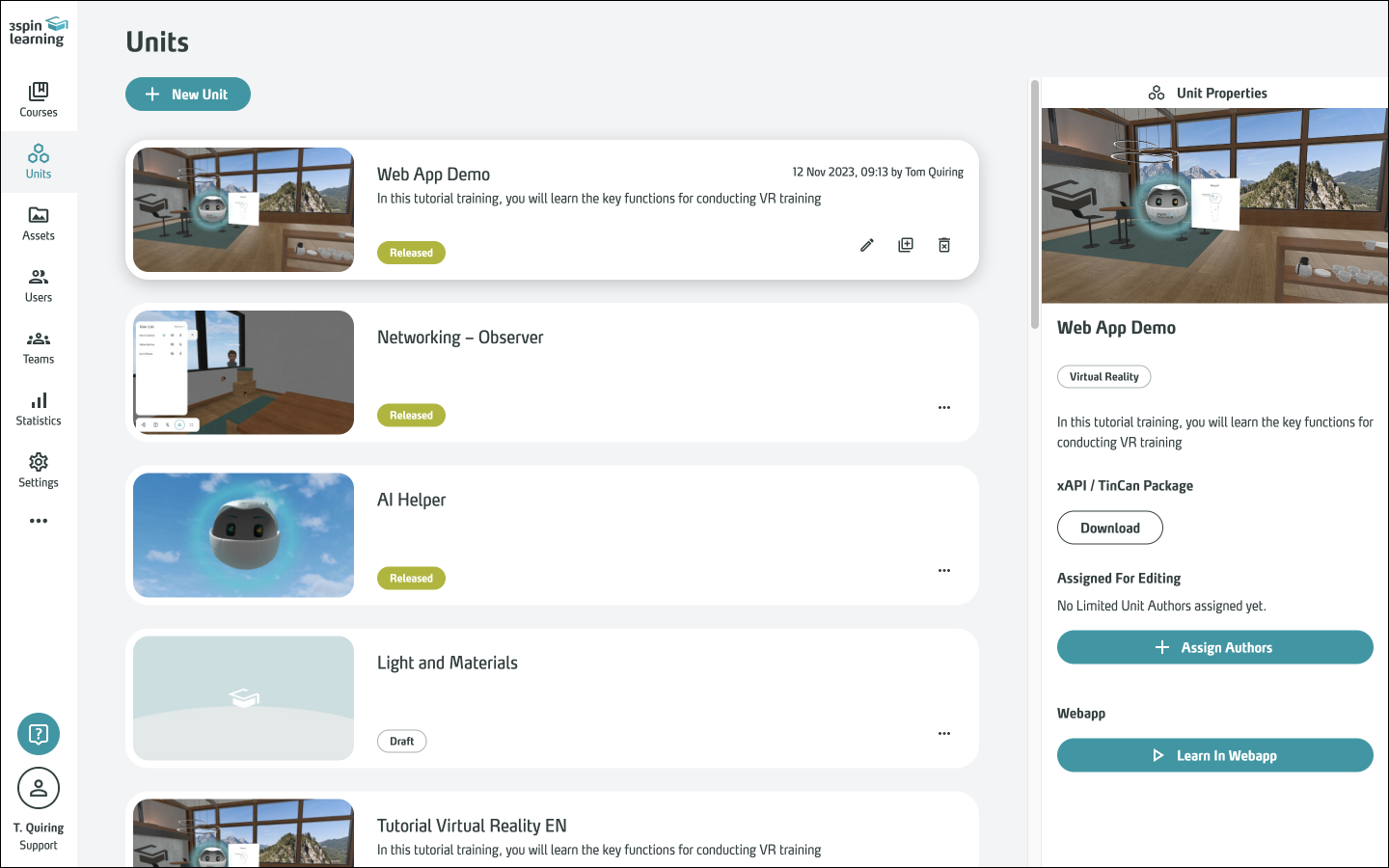This screenshot has width=1389, height=868.
Task: Select the Virtual Reality tag chip
Action: [1103, 376]
